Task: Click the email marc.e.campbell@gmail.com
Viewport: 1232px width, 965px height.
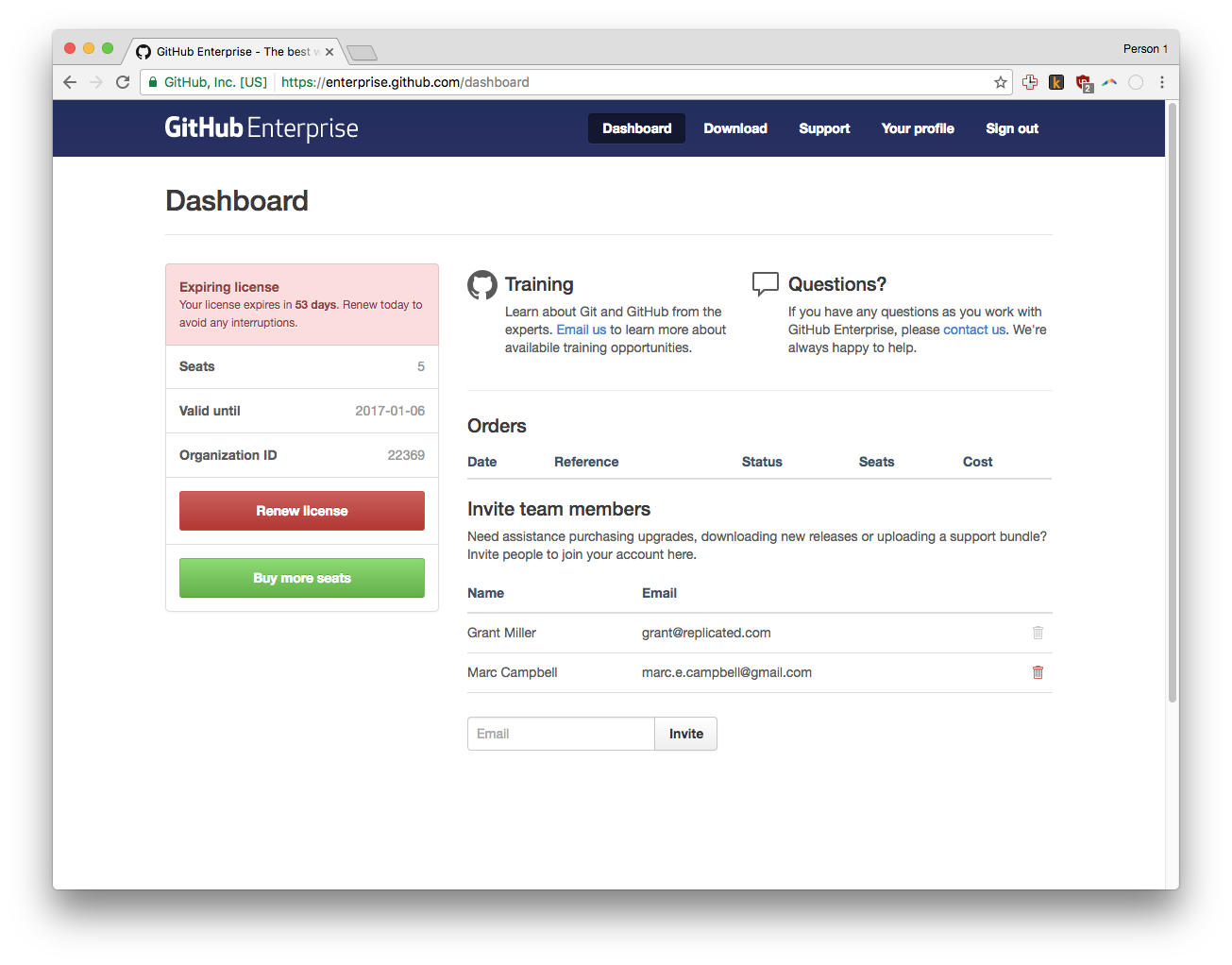Action: click(727, 672)
